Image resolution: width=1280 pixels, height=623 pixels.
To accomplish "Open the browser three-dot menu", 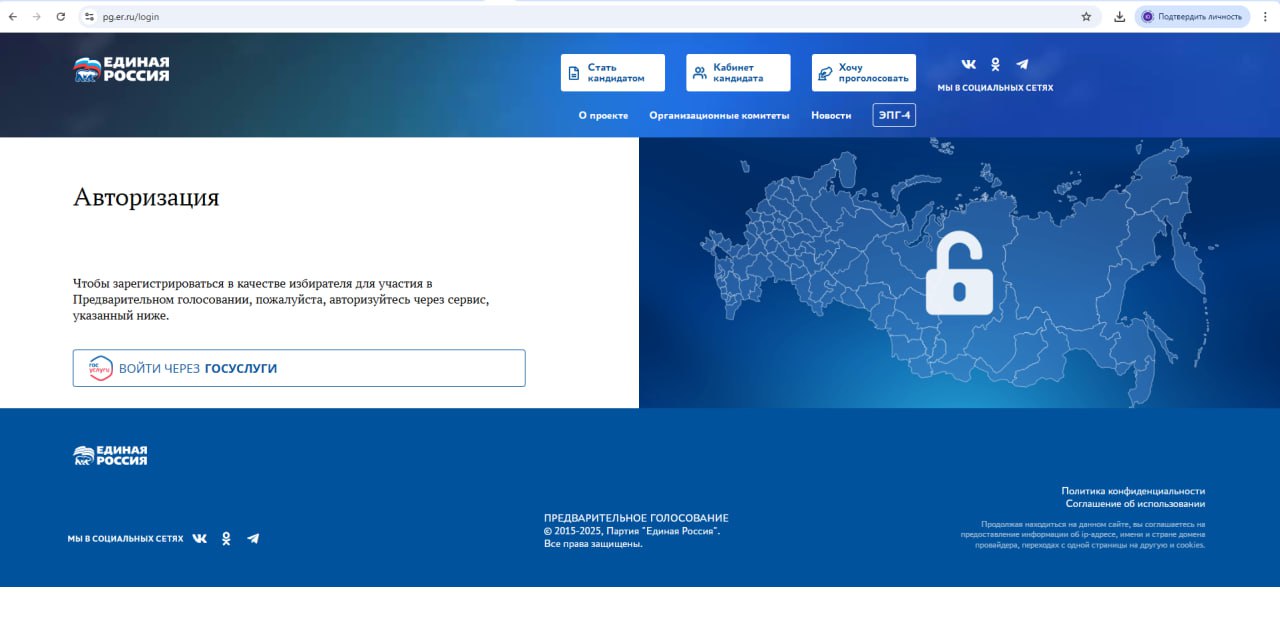I will 1265,16.
